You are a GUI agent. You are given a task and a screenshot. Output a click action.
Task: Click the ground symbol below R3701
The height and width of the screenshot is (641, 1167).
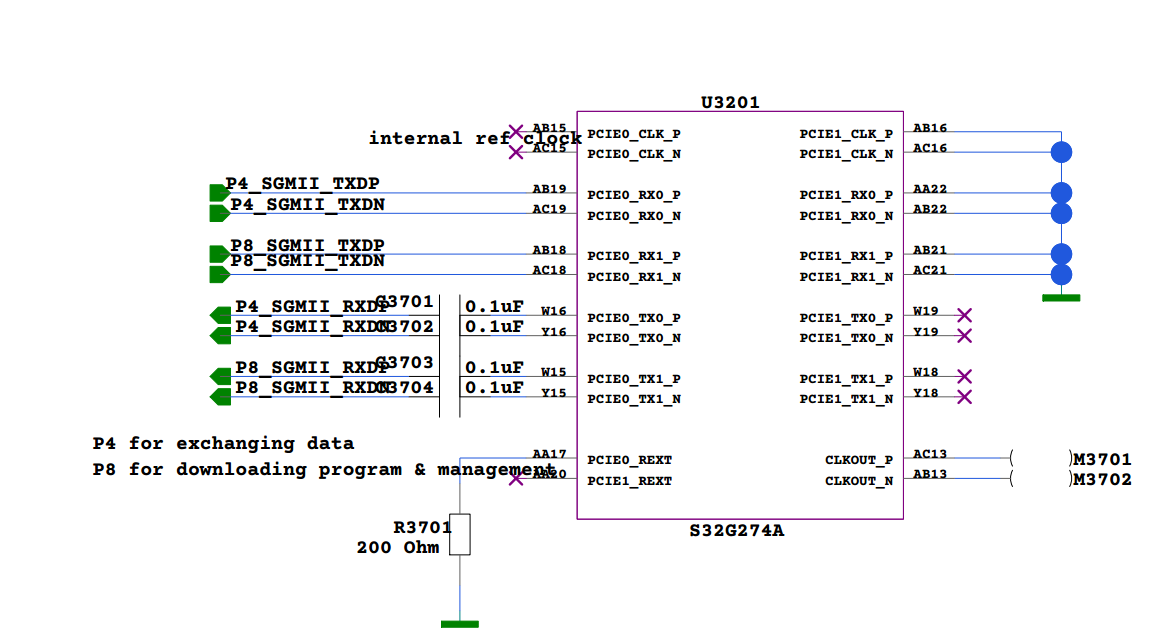[459, 622]
